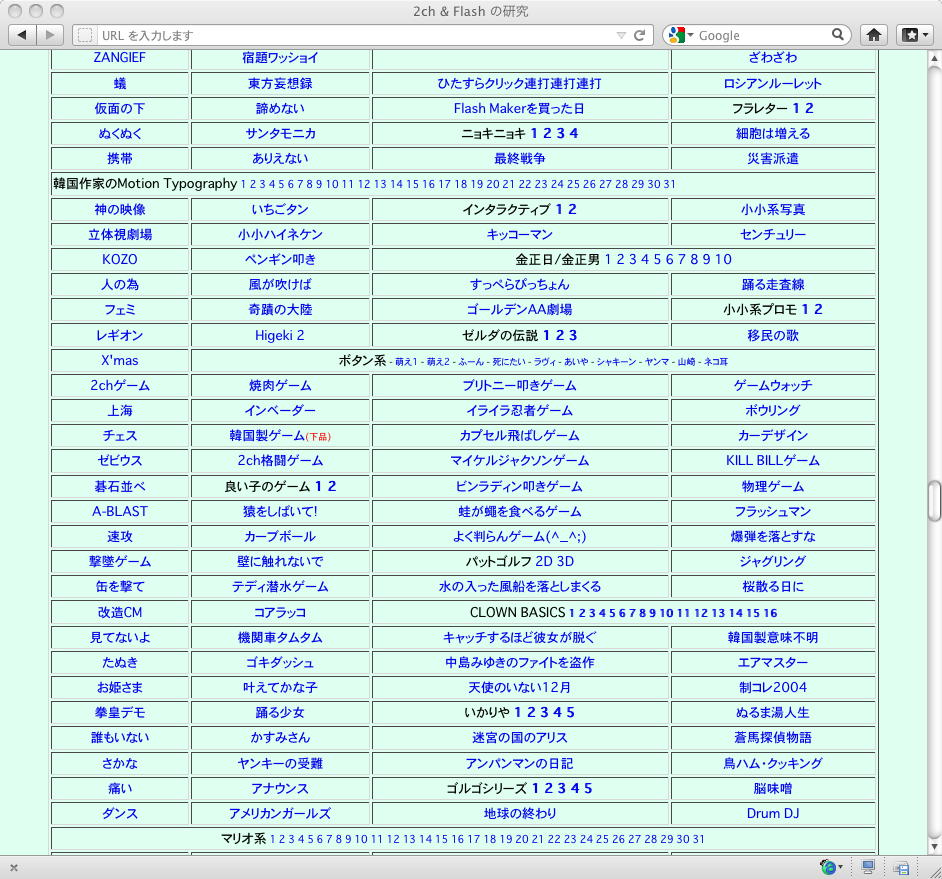Click the monitor icon in status bar
This screenshot has height=879, width=942.
(x=868, y=867)
